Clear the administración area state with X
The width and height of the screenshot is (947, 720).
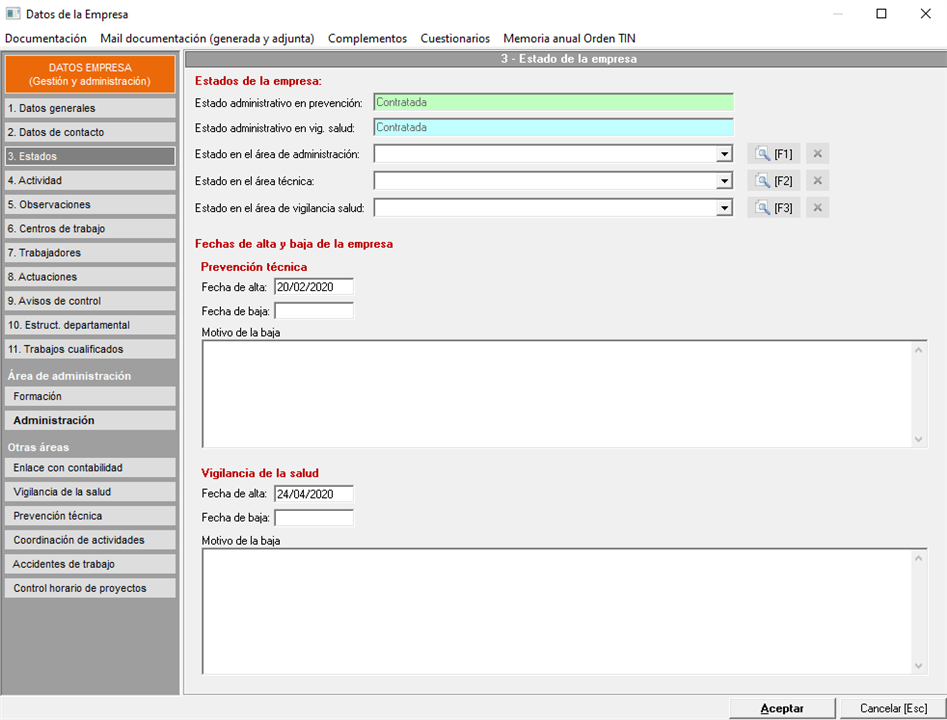(x=817, y=154)
